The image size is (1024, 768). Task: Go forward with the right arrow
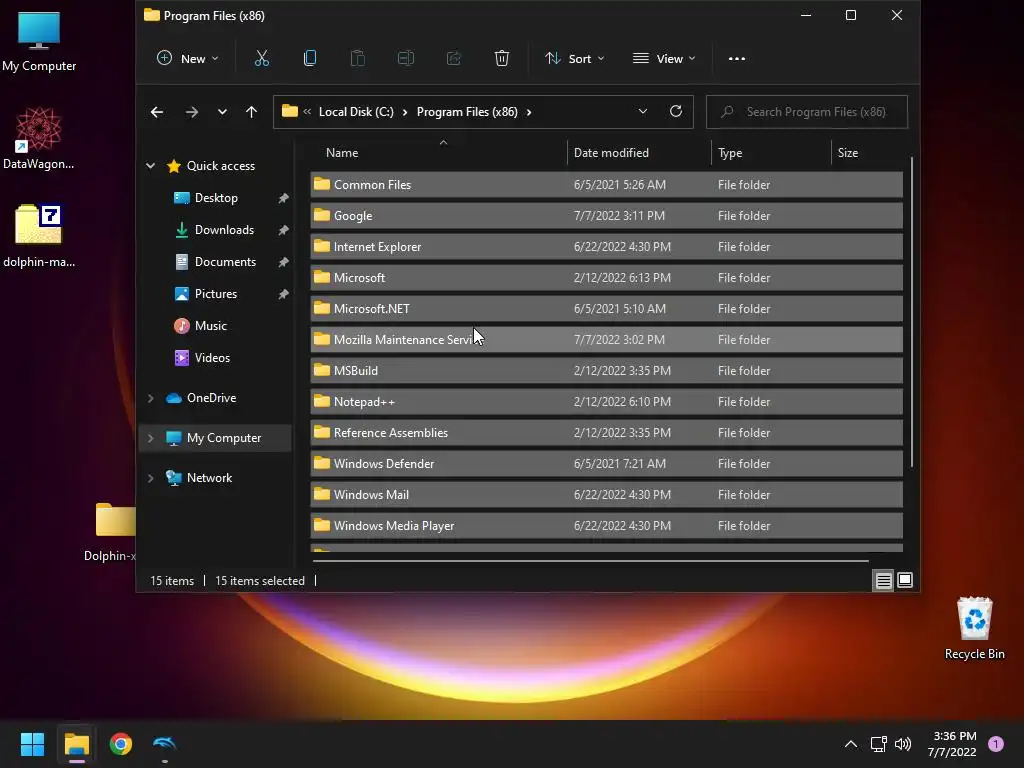pyautogui.click(x=191, y=112)
